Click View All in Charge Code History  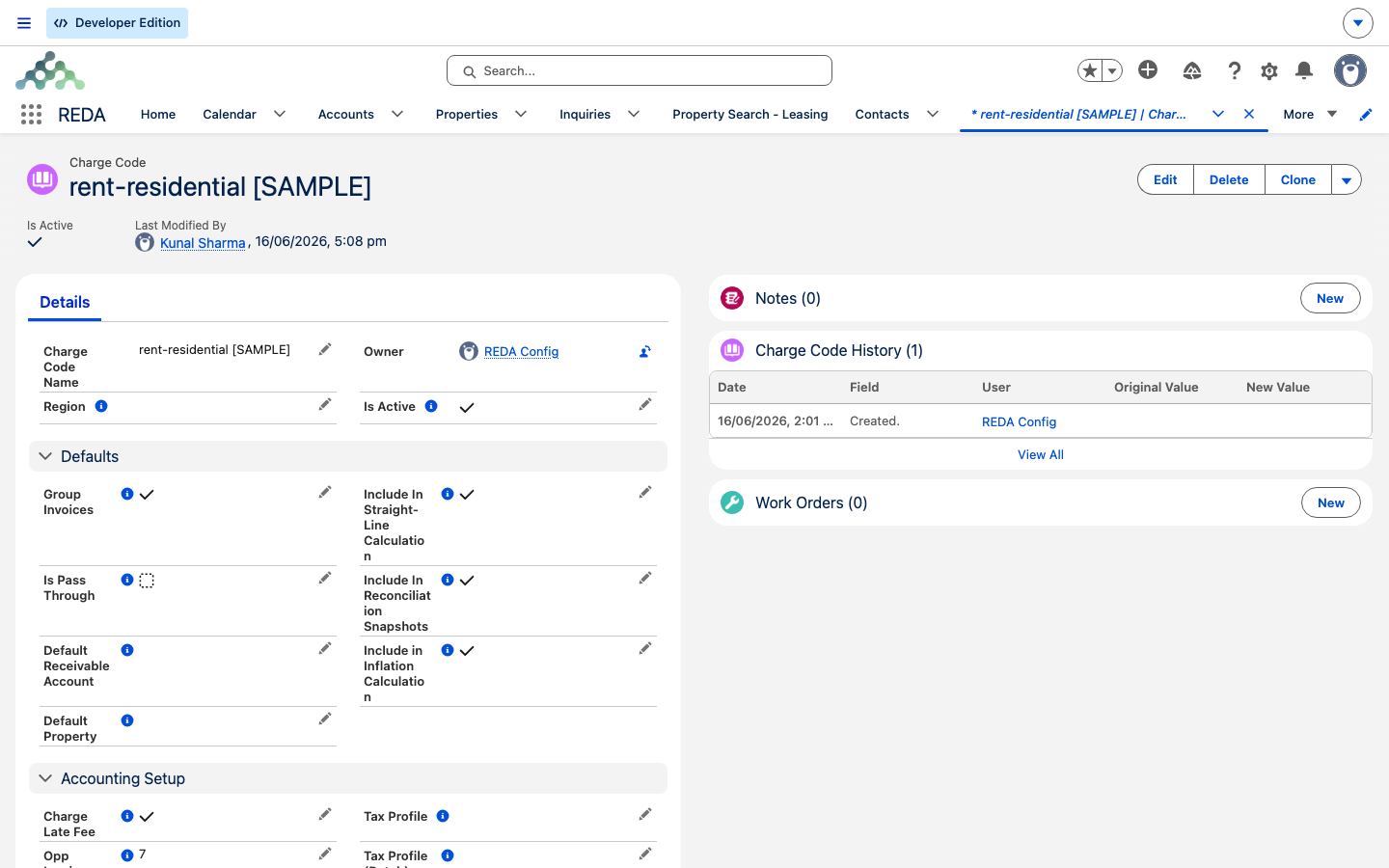(1041, 454)
